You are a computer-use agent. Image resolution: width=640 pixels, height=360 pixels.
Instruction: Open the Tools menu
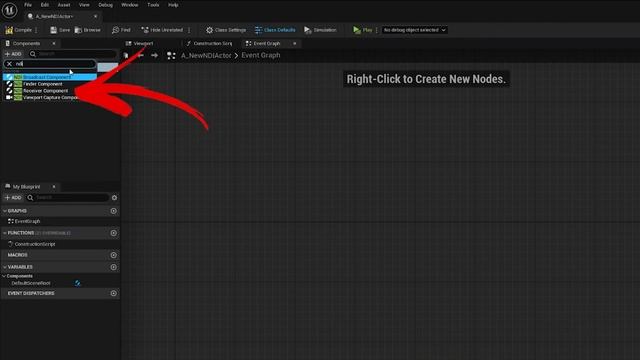coord(153,5)
